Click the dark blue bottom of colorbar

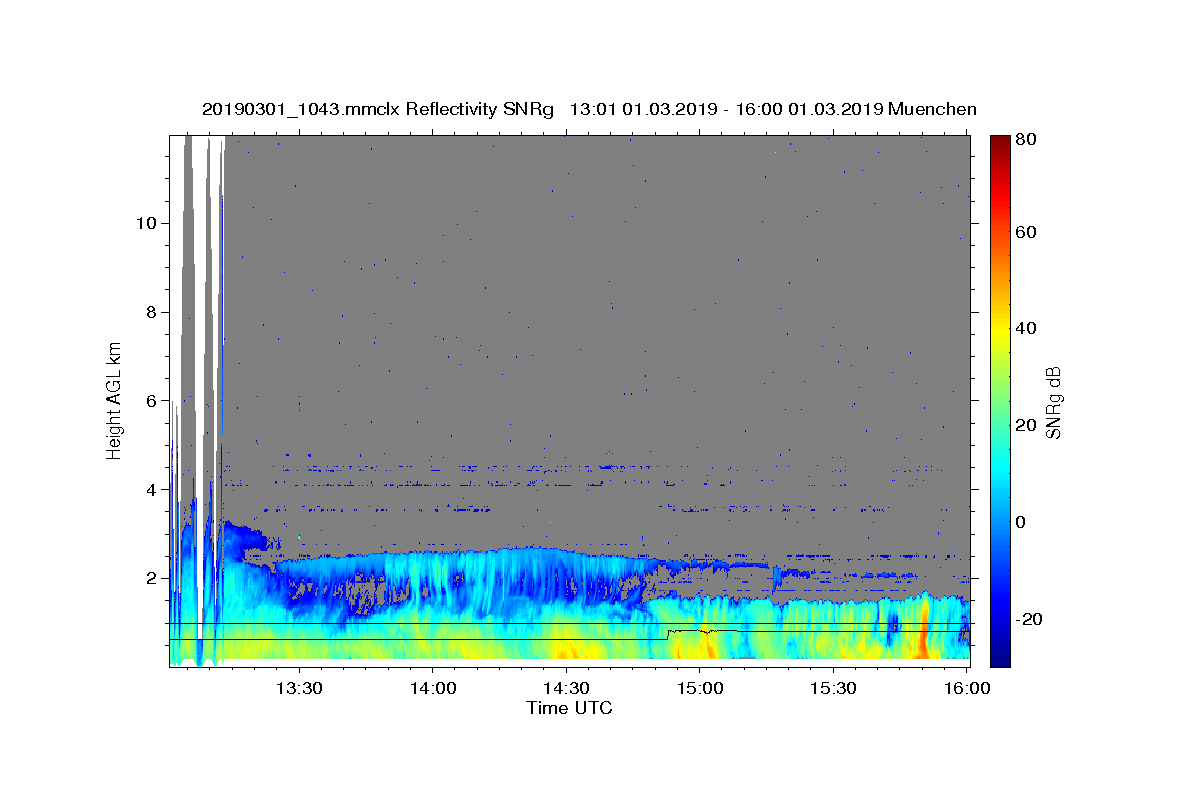point(1000,655)
